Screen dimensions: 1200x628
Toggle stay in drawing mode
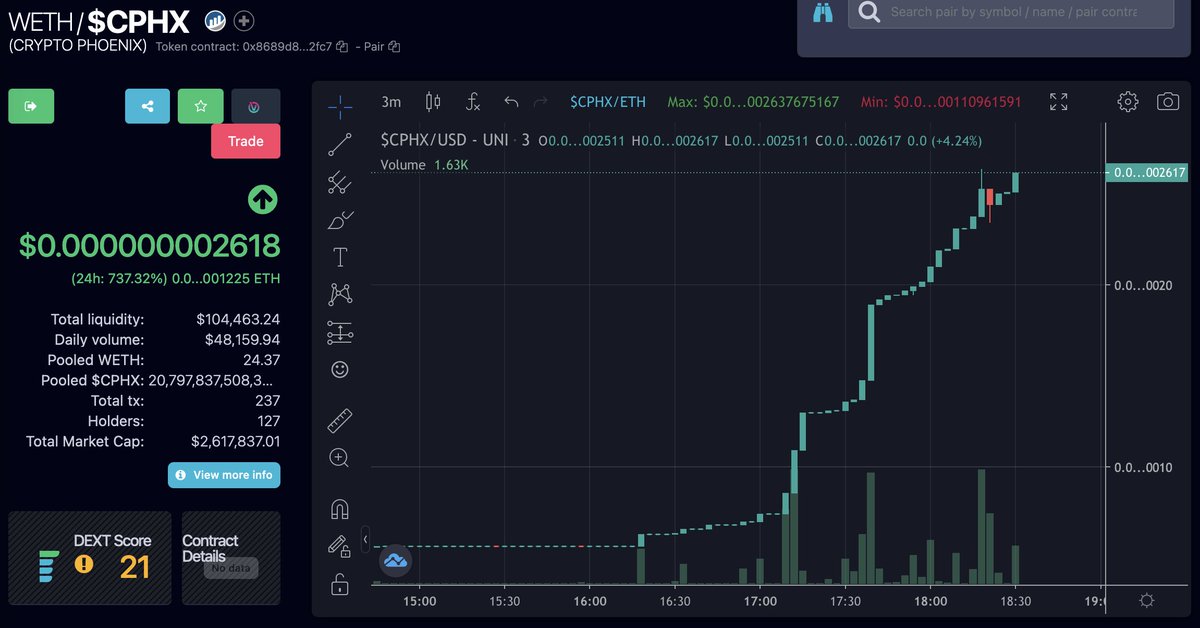(x=340, y=546)
